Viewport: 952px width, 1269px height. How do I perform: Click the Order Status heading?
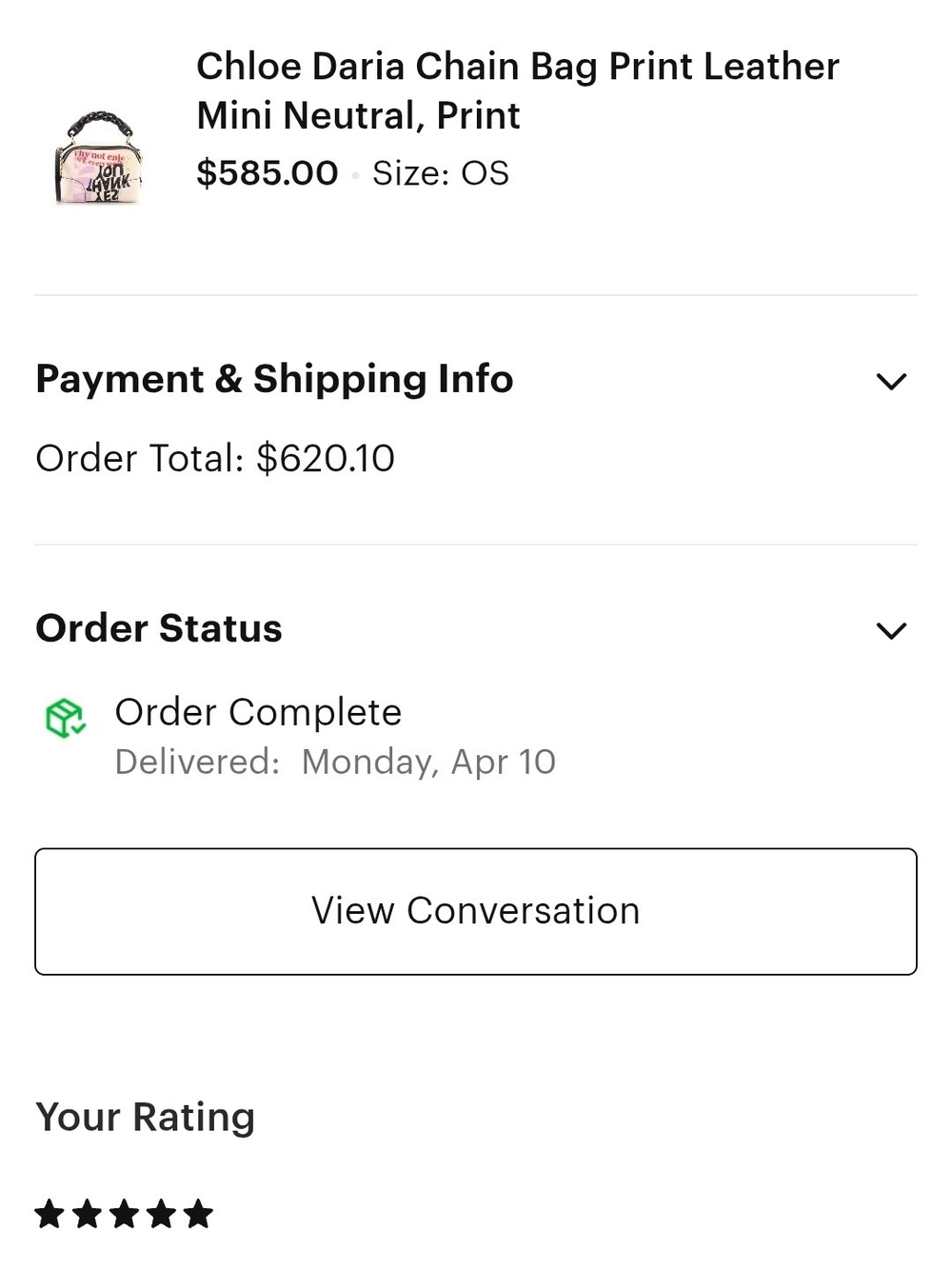159,628
